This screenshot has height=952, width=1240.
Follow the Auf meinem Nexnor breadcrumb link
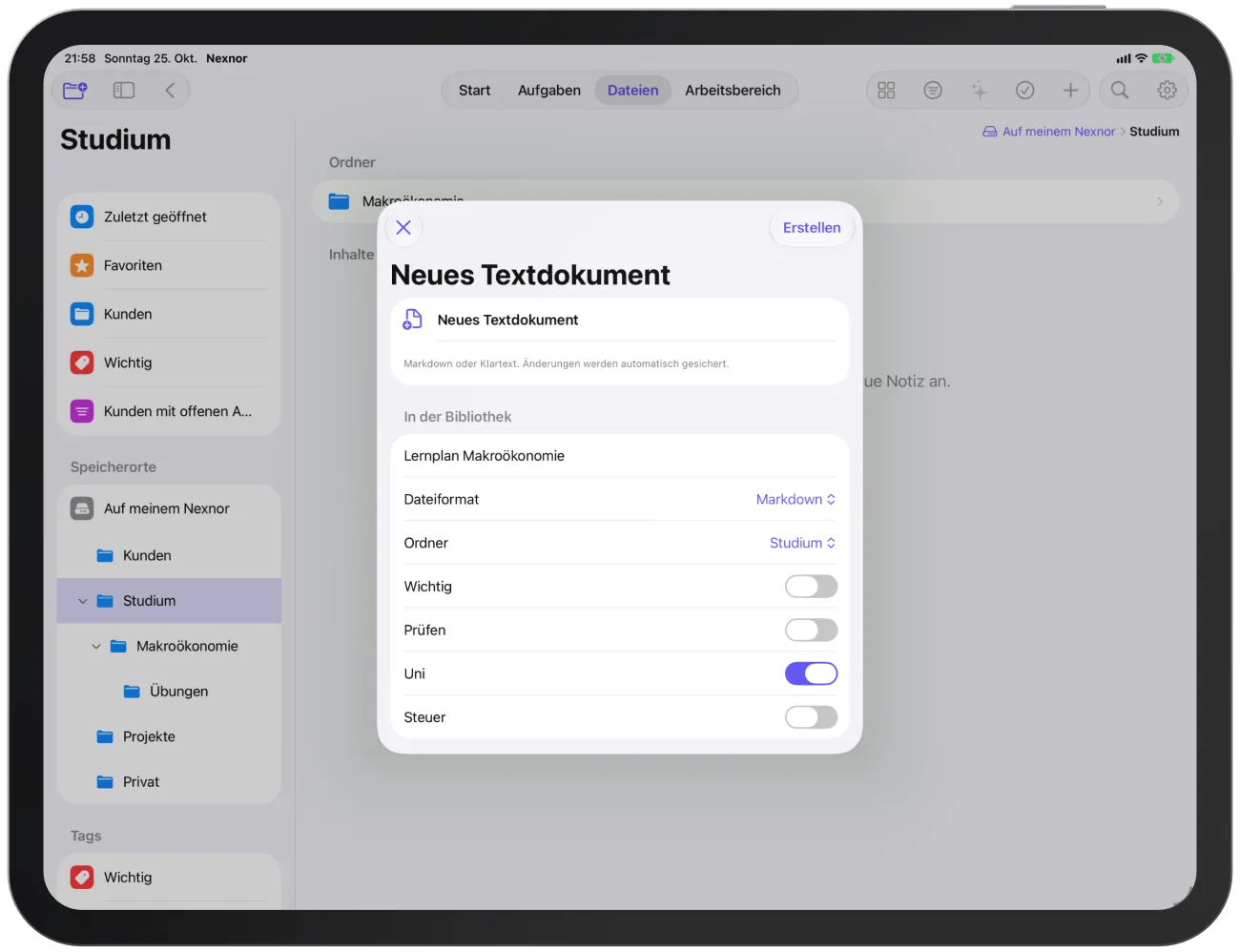pos(1059,132)
